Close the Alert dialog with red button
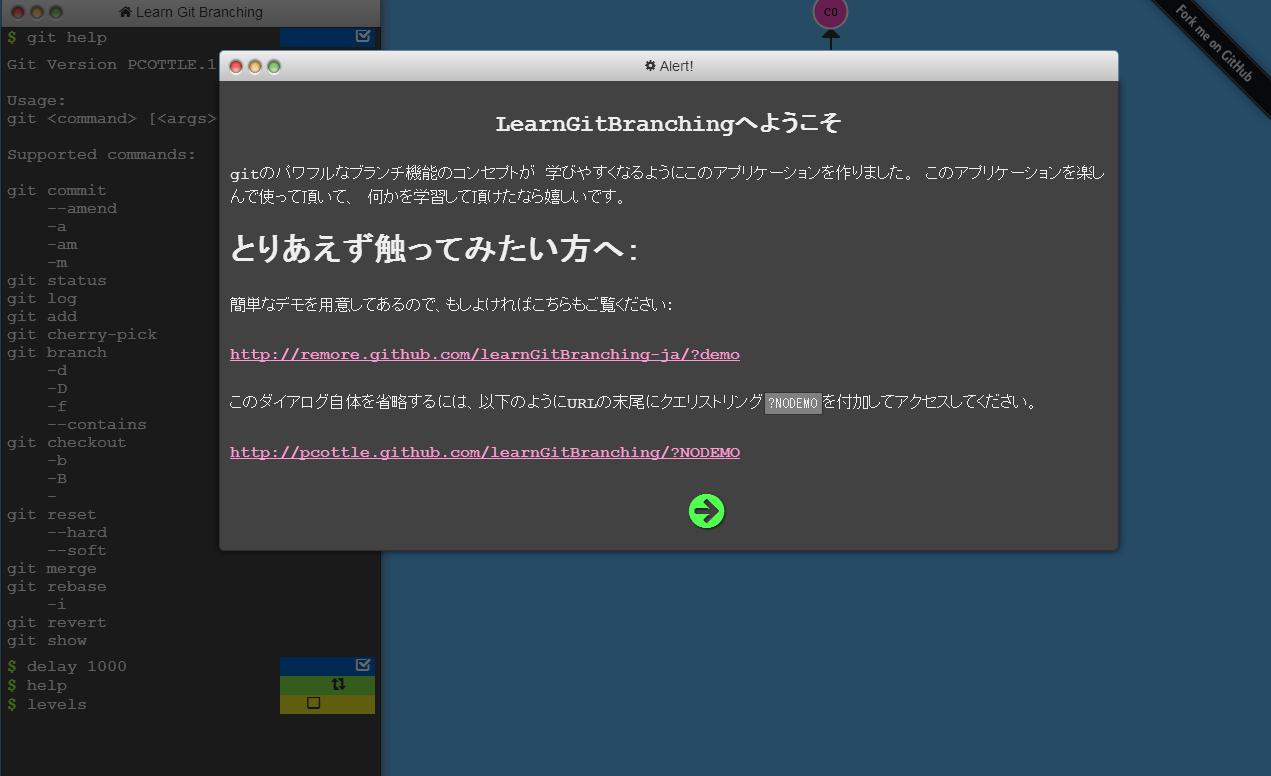Screen dimensions: 1271x776 pyautogui.click(x=236, y=67)
